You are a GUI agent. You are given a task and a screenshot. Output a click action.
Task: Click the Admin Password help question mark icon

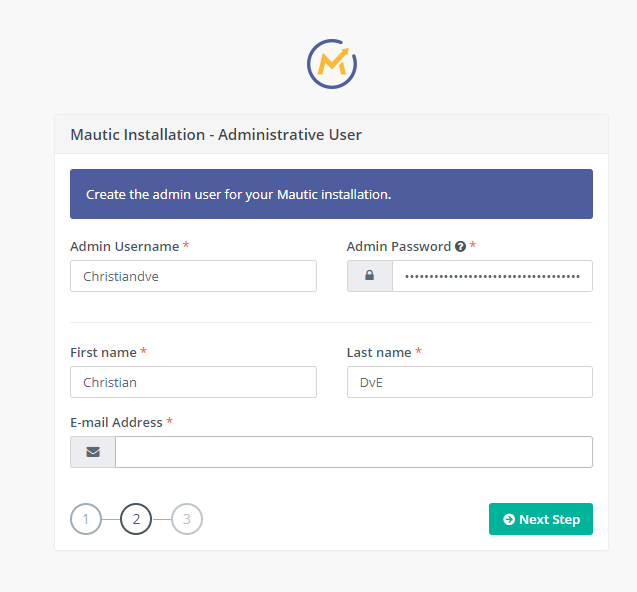tap(460, 247)
